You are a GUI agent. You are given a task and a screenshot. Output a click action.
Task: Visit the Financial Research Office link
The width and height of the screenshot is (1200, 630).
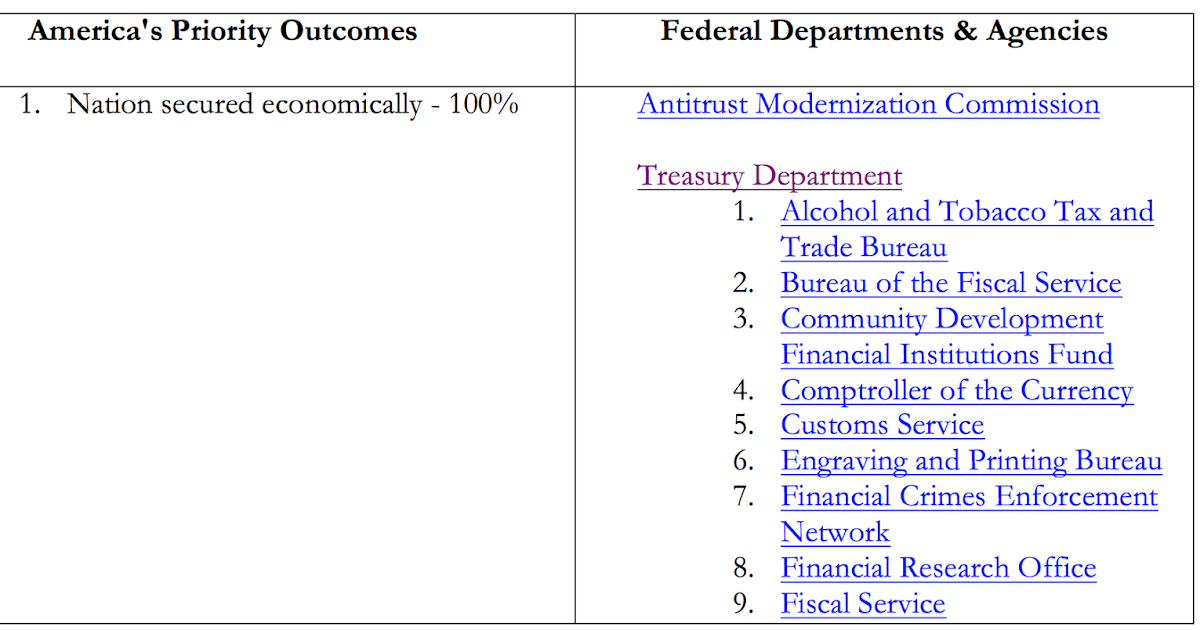[938, 568]
